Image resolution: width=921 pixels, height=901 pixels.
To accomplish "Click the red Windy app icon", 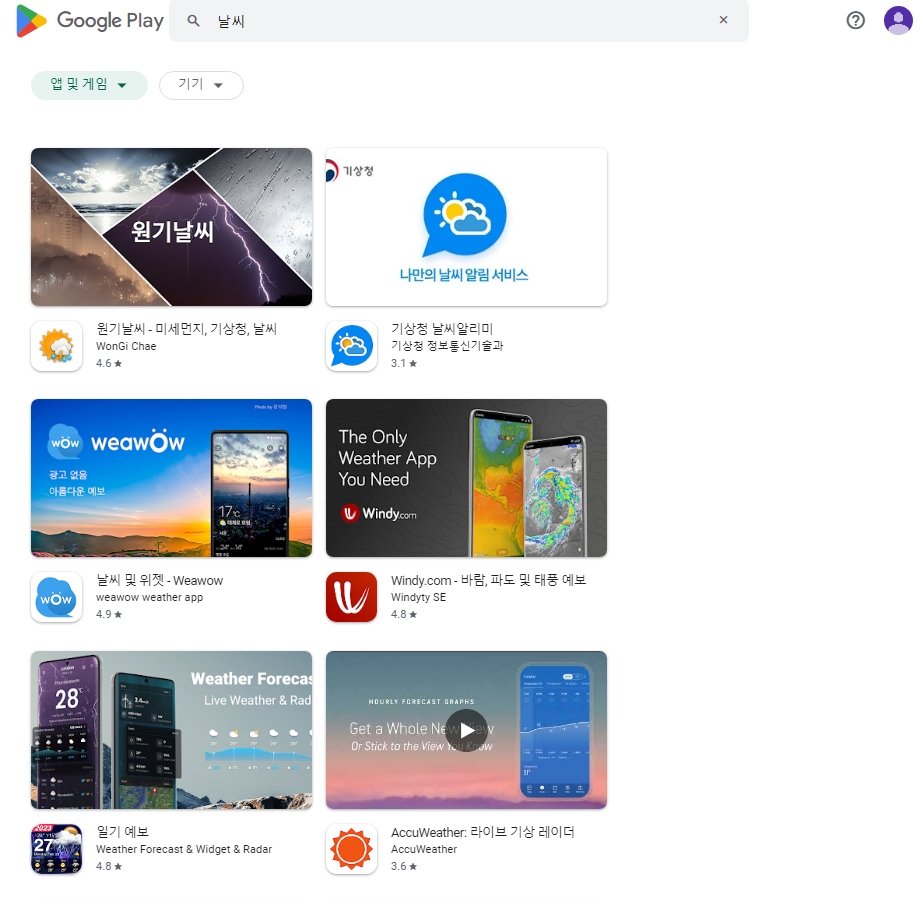I will click(351, 597).
